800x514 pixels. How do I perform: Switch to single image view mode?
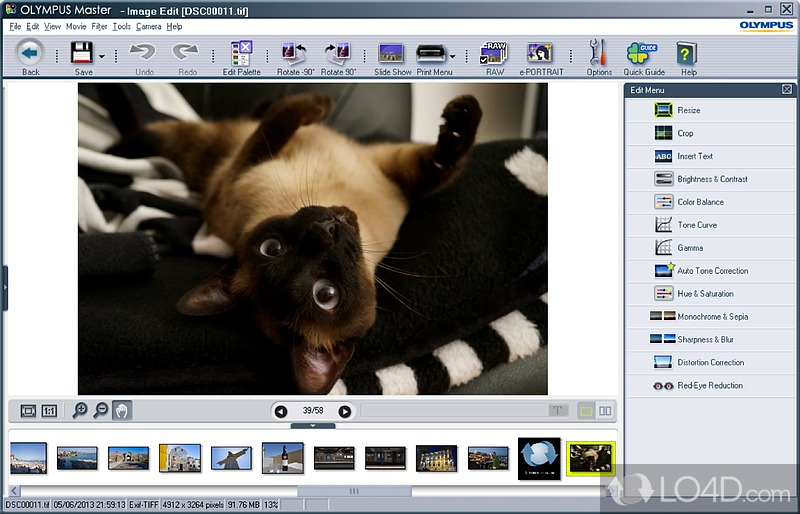click(x=586, y=410)
